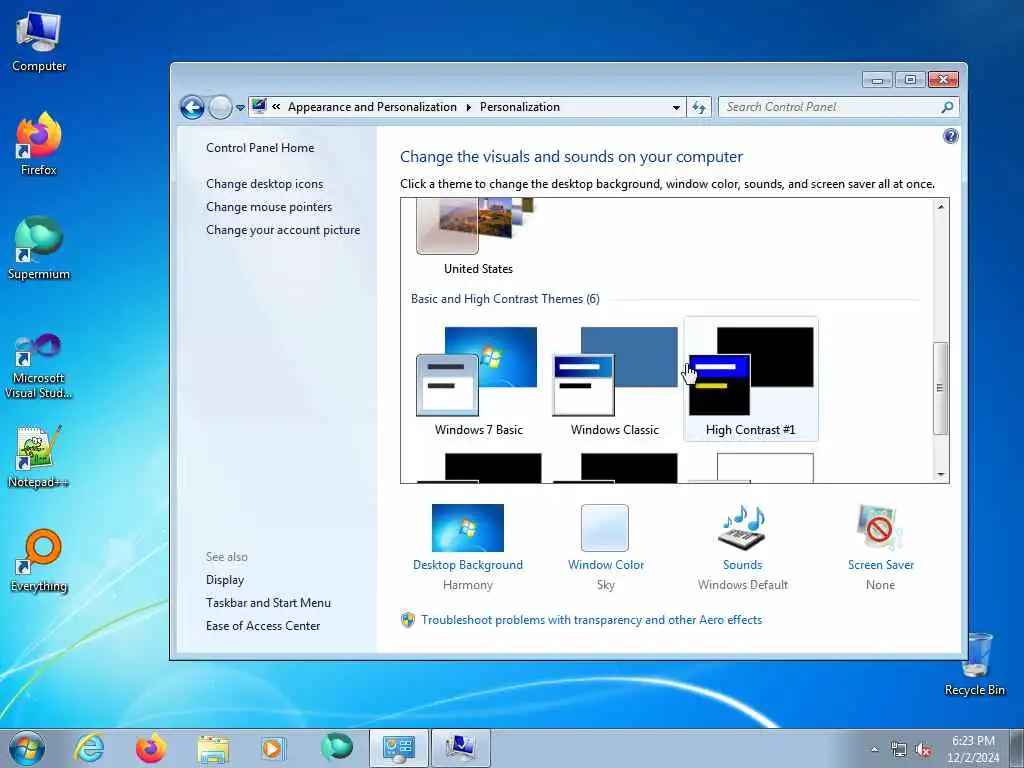Select the United States theme
The width and height of the screenshot is (1024, 768).
click(x=478, y=238)
